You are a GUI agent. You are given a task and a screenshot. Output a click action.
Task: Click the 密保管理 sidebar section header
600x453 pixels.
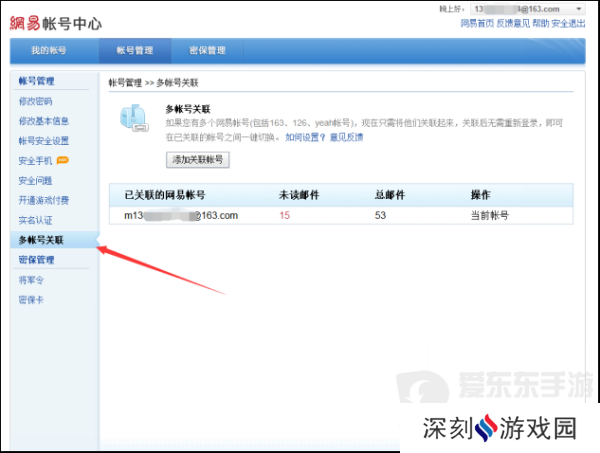click(x=36, y=260)
